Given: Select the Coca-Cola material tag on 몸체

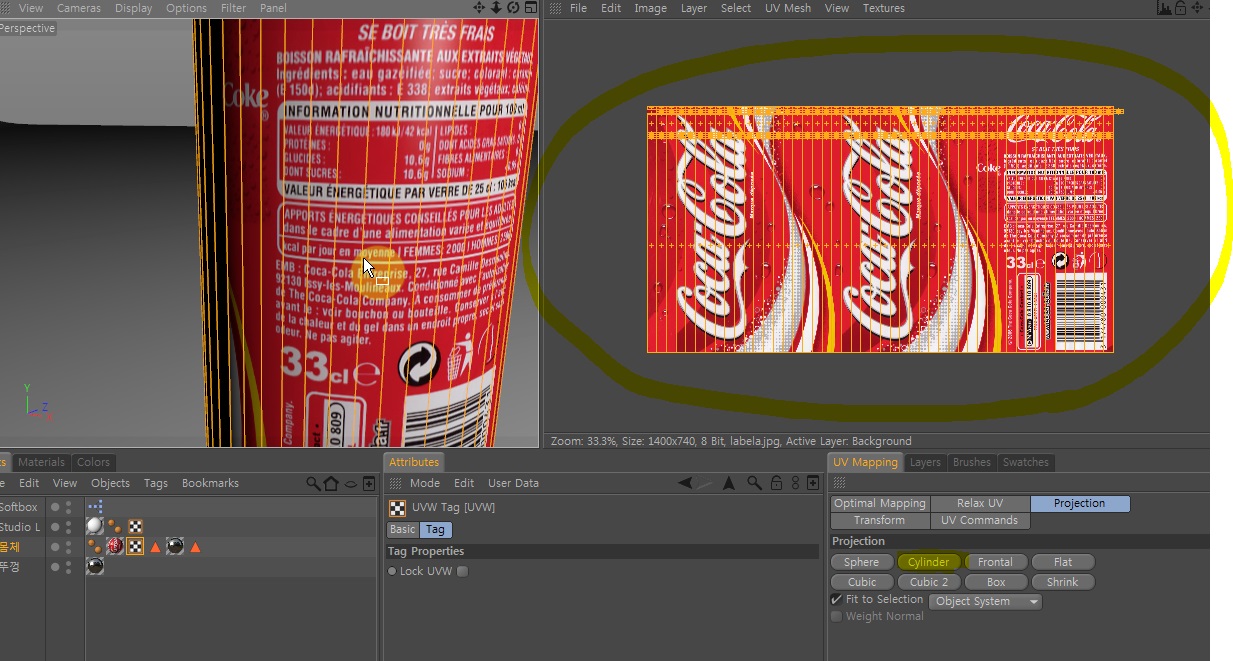Looking at the screenshot, I should click(115, 547).
